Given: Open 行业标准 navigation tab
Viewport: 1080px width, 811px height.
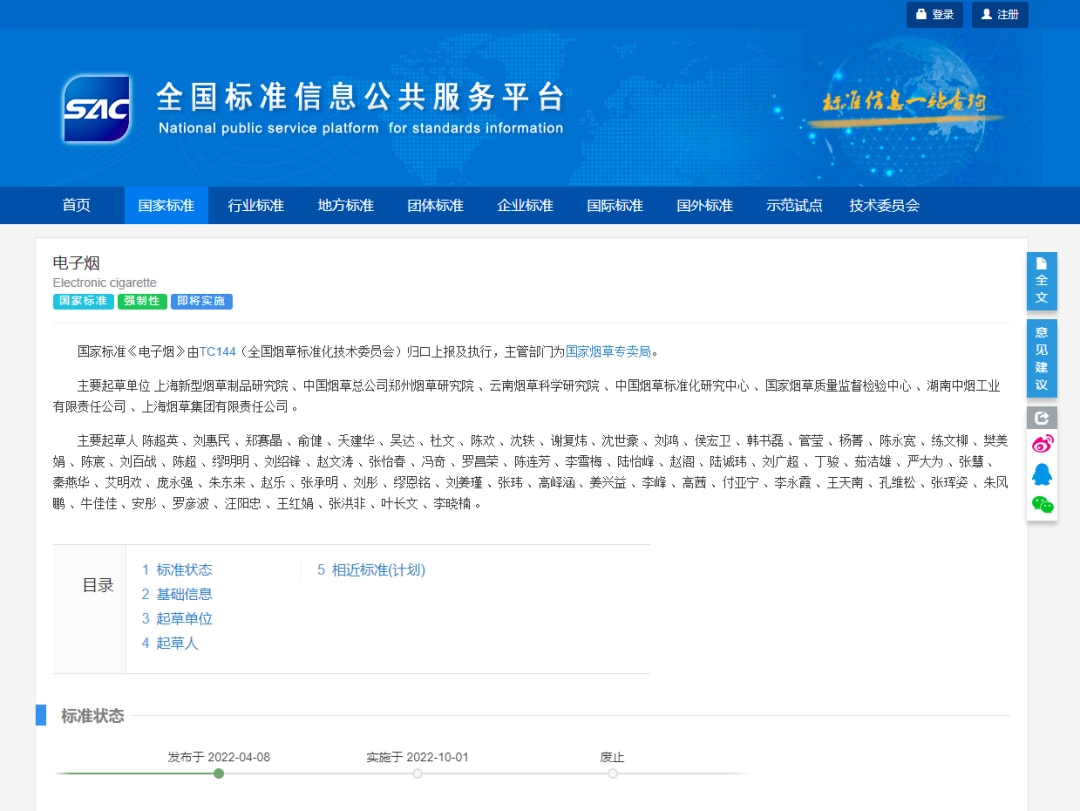Looking at the screenshot, I should coord(256,205).
